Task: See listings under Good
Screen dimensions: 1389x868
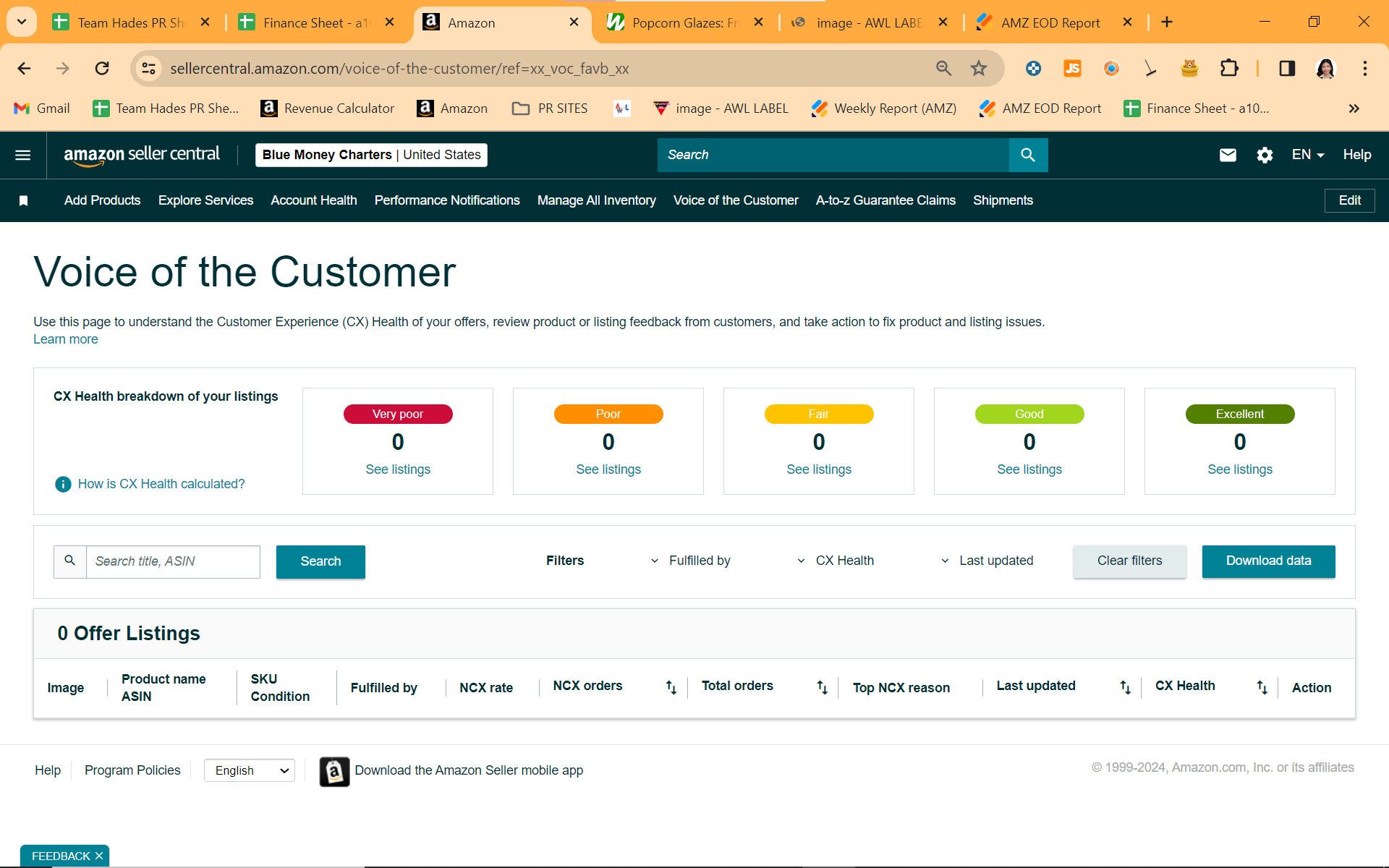Action: [1029, 469]
